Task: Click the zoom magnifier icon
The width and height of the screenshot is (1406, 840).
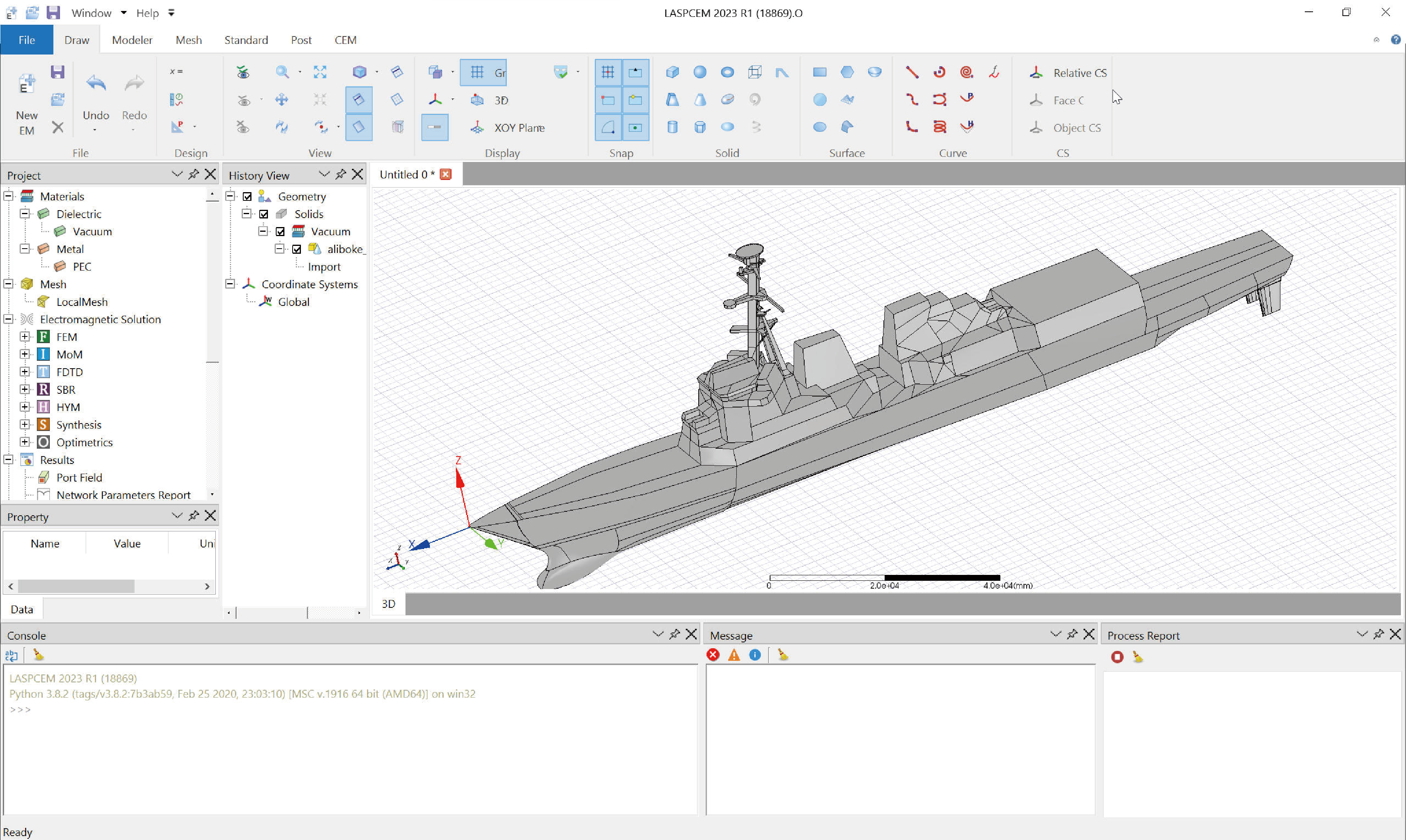Action: 281,72
